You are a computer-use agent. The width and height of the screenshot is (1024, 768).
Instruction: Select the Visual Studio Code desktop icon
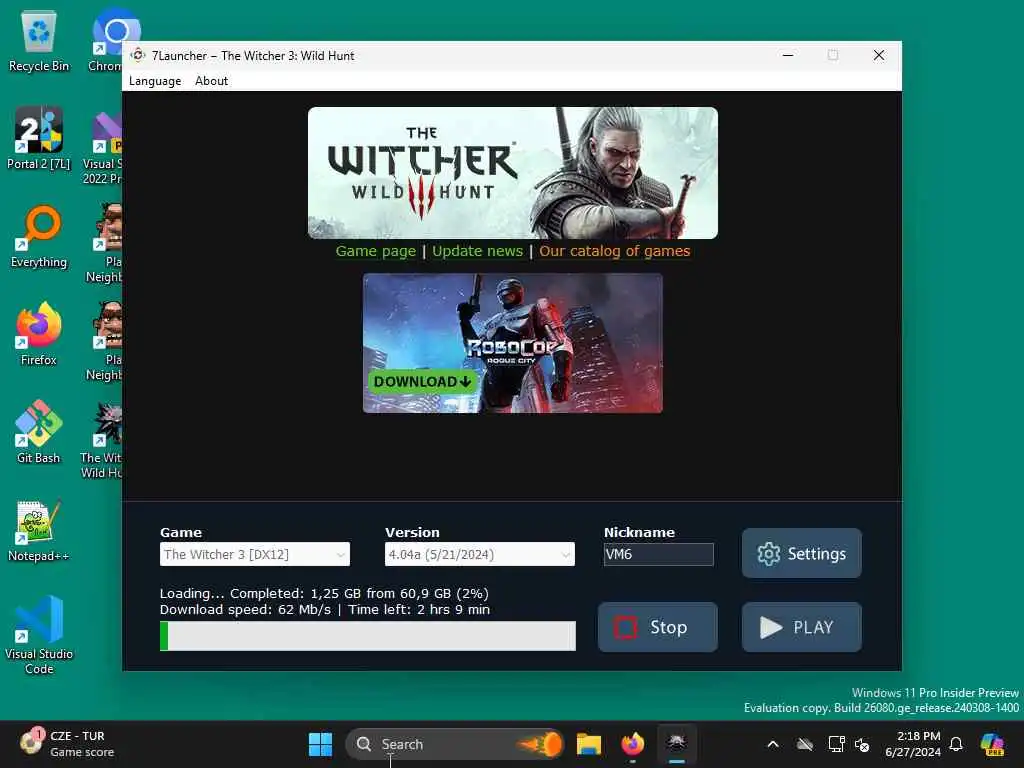(x=39, y=635)
